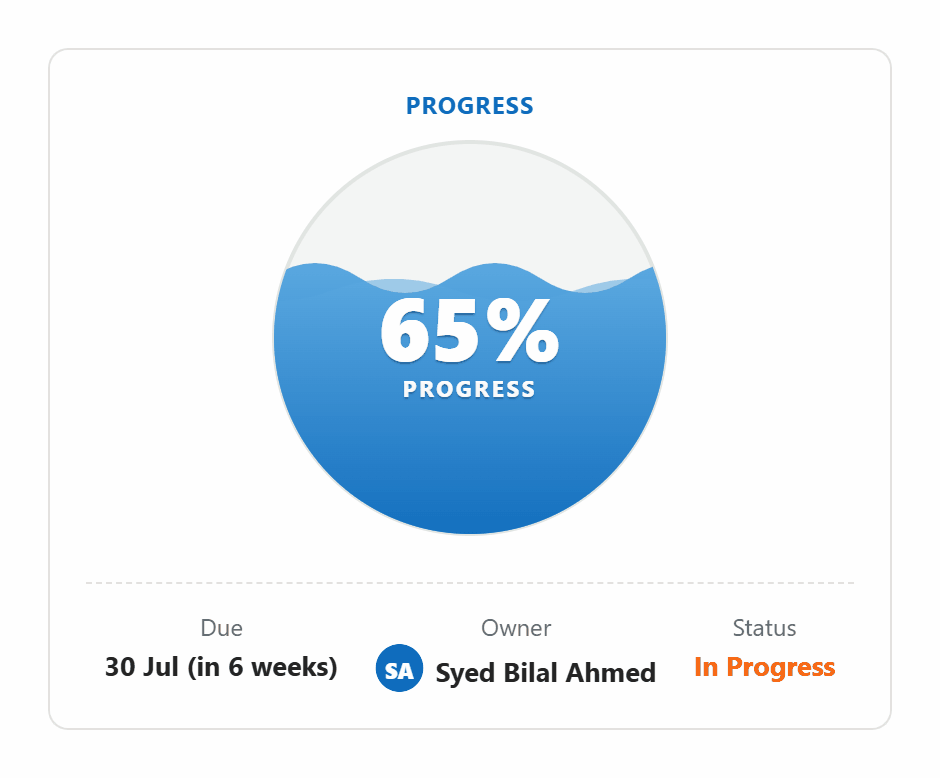The image size is (940, 778).
Task: Click the SA owner avatar icon
Action: 399,668
